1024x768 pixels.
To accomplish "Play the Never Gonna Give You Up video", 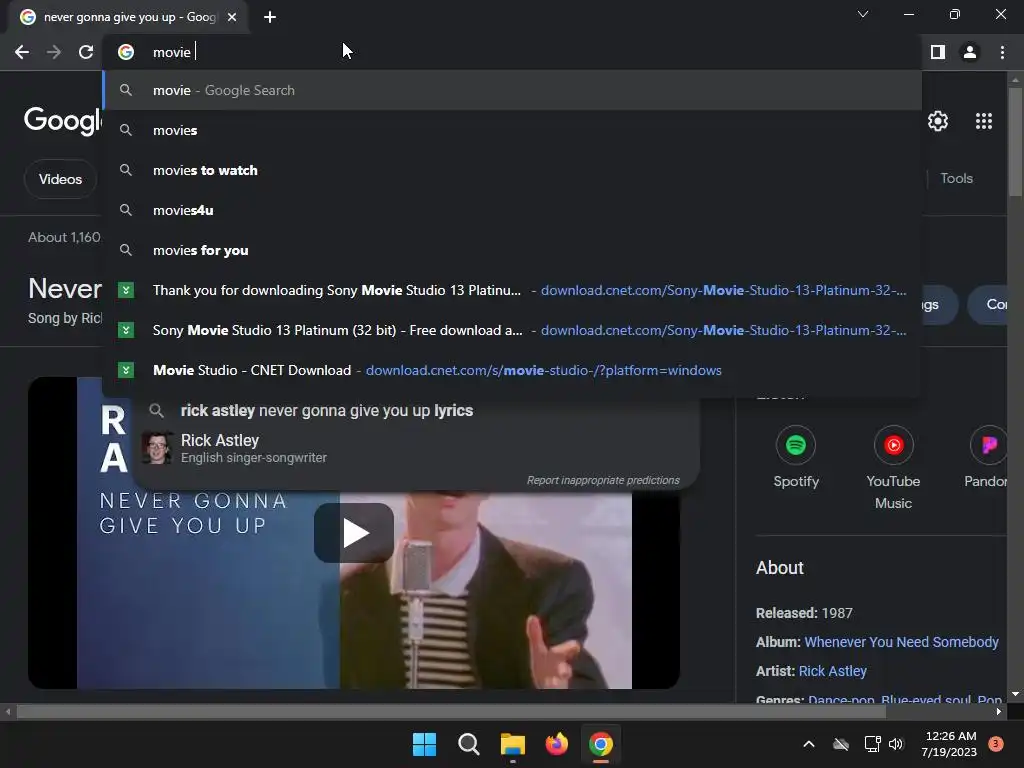I will click(354, 533).
